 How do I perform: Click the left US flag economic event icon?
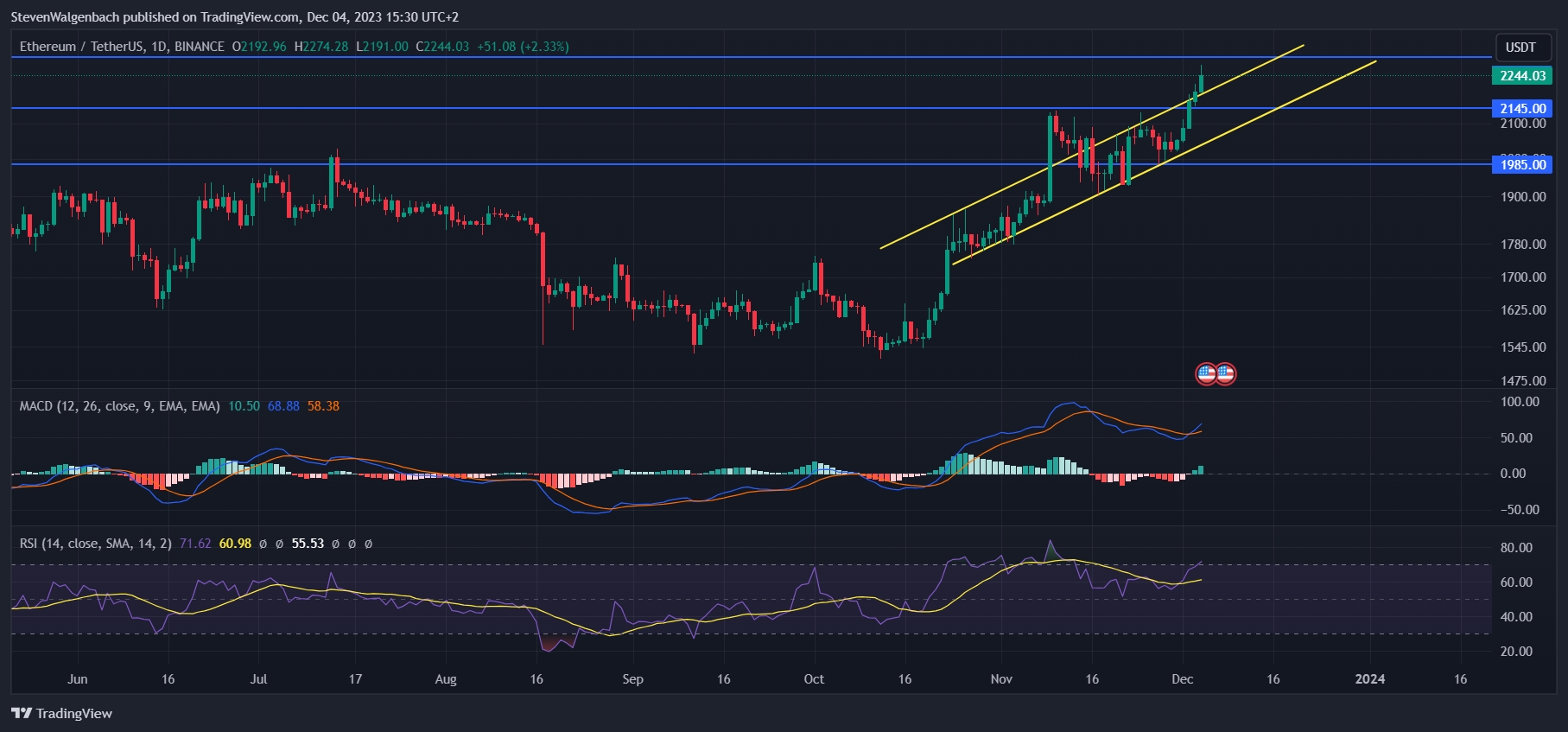[x=1206, y=373]
